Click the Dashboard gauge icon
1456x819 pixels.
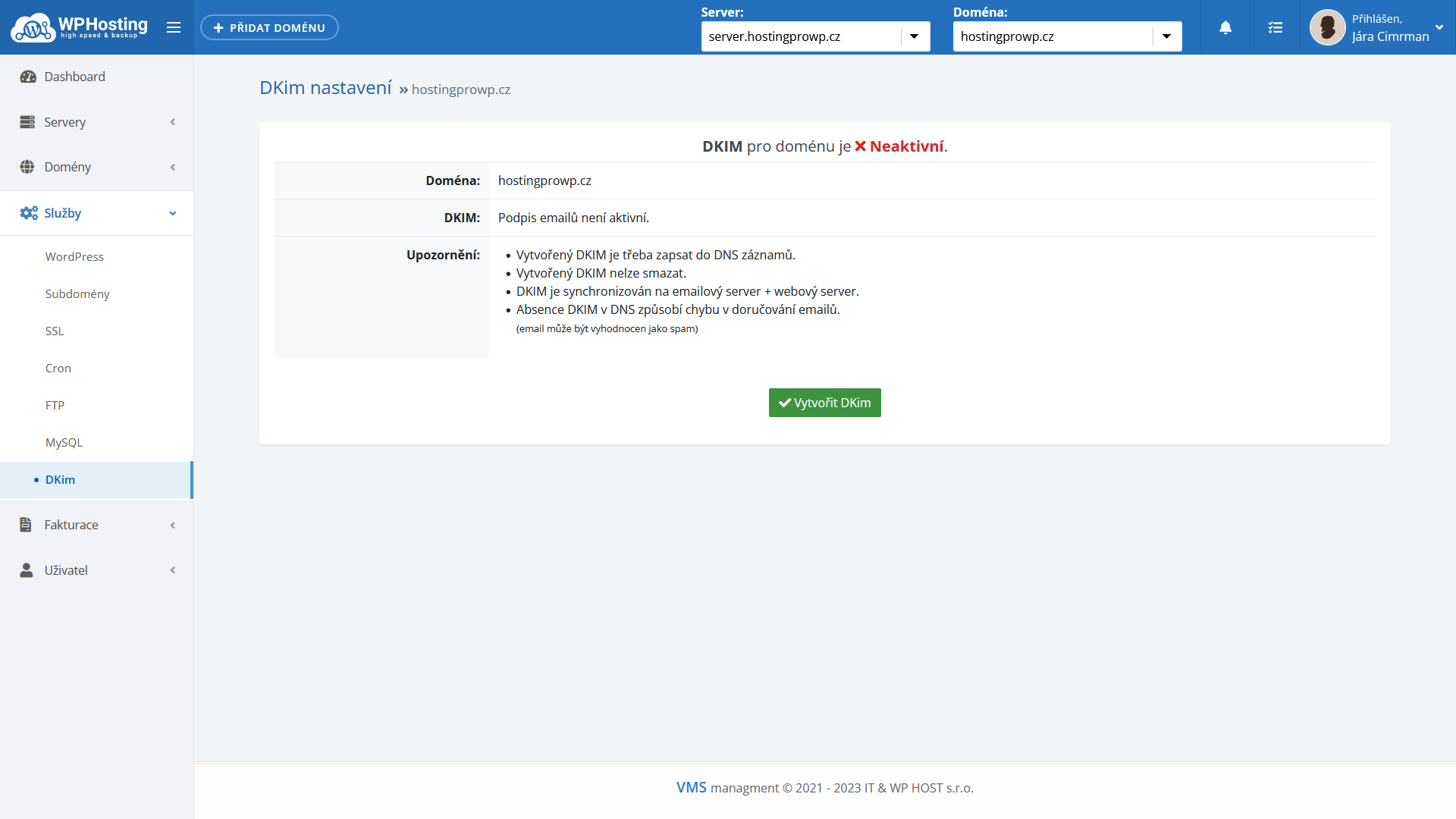tap(28, 77)
